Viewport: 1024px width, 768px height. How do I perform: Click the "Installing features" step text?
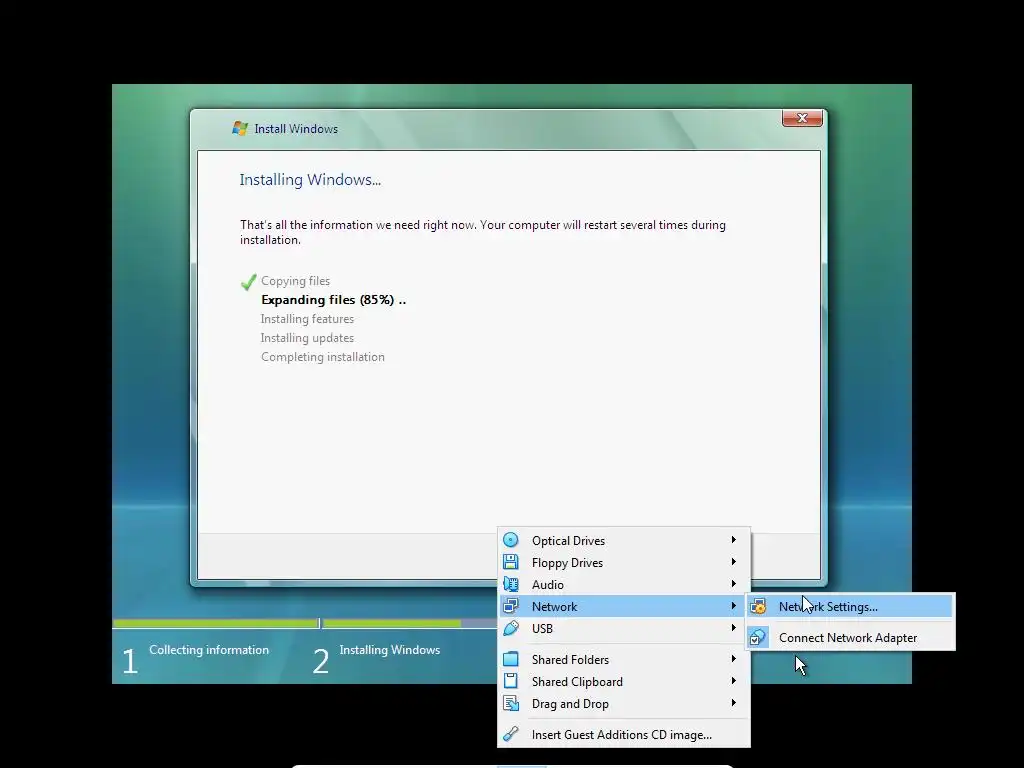click(x=307, y=319)
